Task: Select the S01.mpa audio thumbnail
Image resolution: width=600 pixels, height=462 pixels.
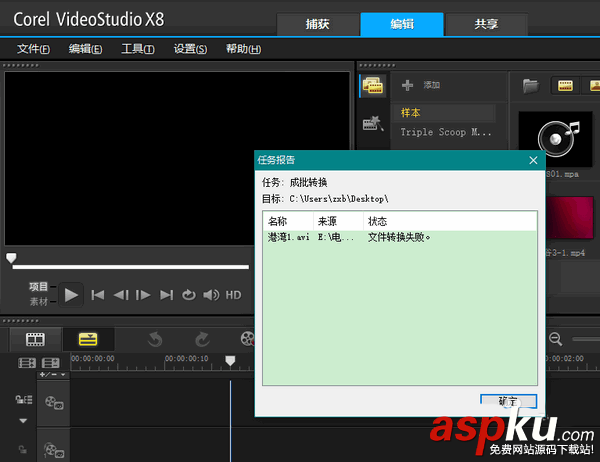Action: pos(555,139)
